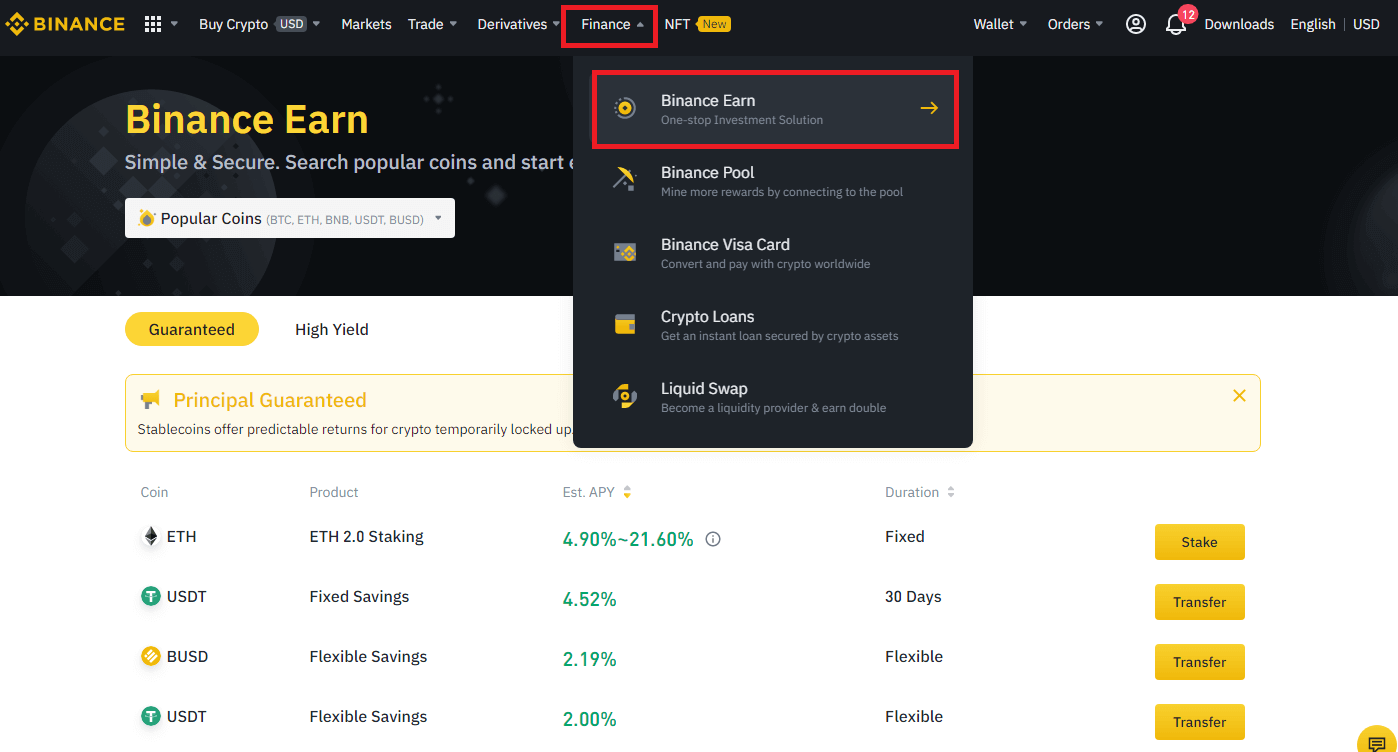Expand the arrow next to apps grid
Image resolution: width=1398 pixels, height=752 pixels.
pos(175,24)
